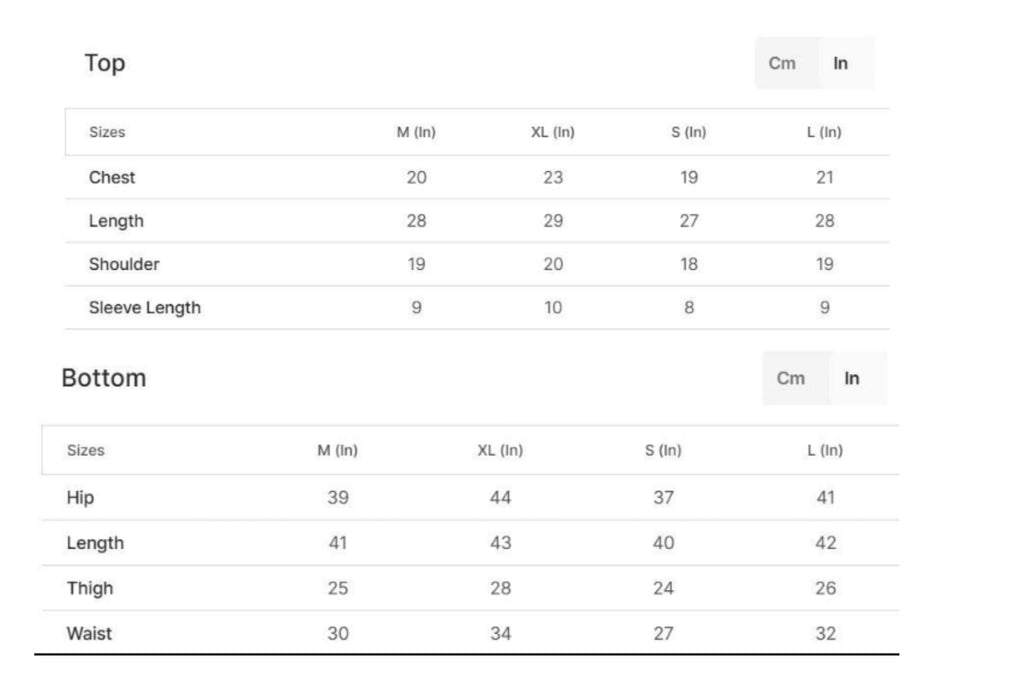This screenshot has width=1024, height=683.
Task: Click S (In) column header in Bottom table
Action: [x=663, y=450]
